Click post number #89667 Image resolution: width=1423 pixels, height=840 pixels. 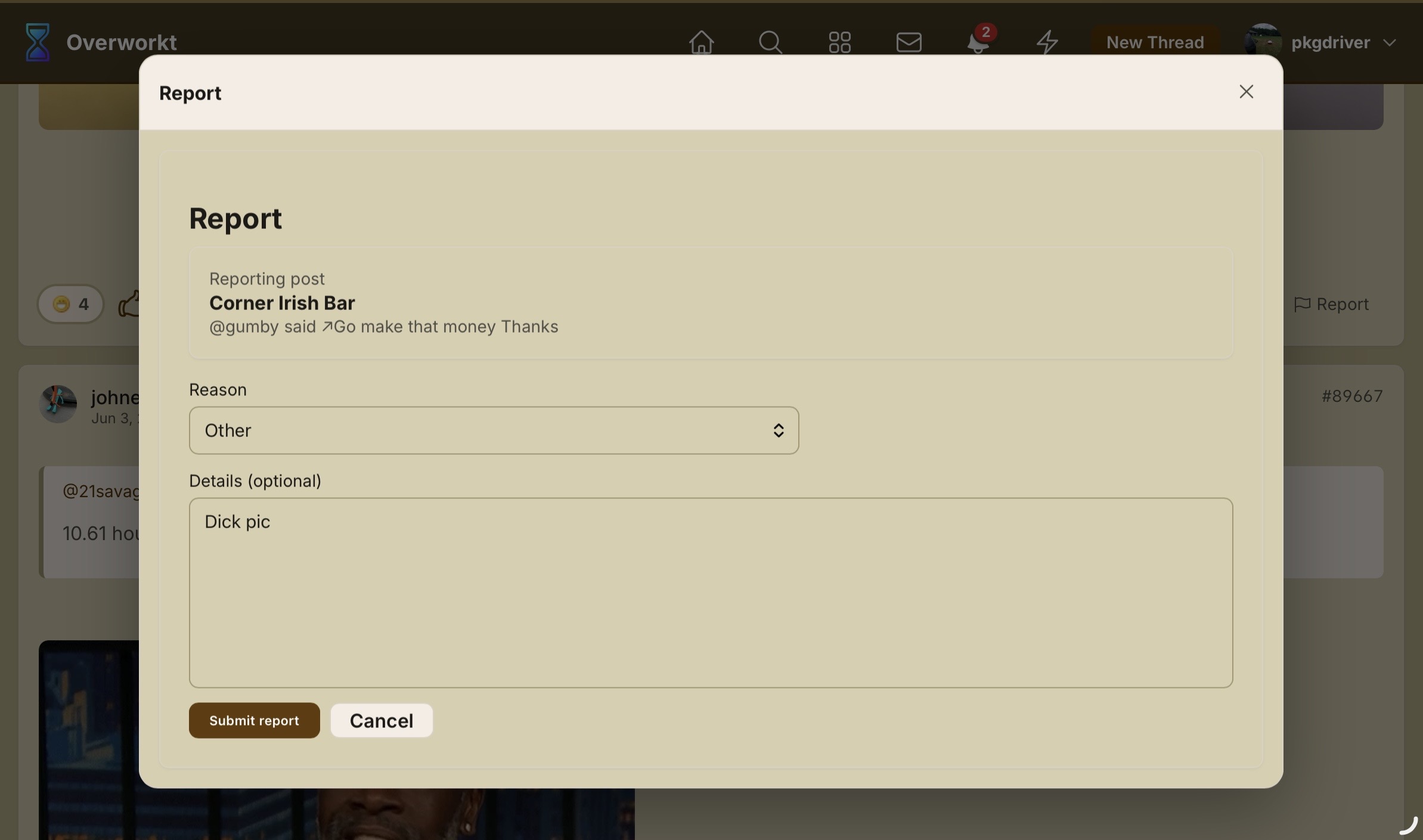[1351, 396]
